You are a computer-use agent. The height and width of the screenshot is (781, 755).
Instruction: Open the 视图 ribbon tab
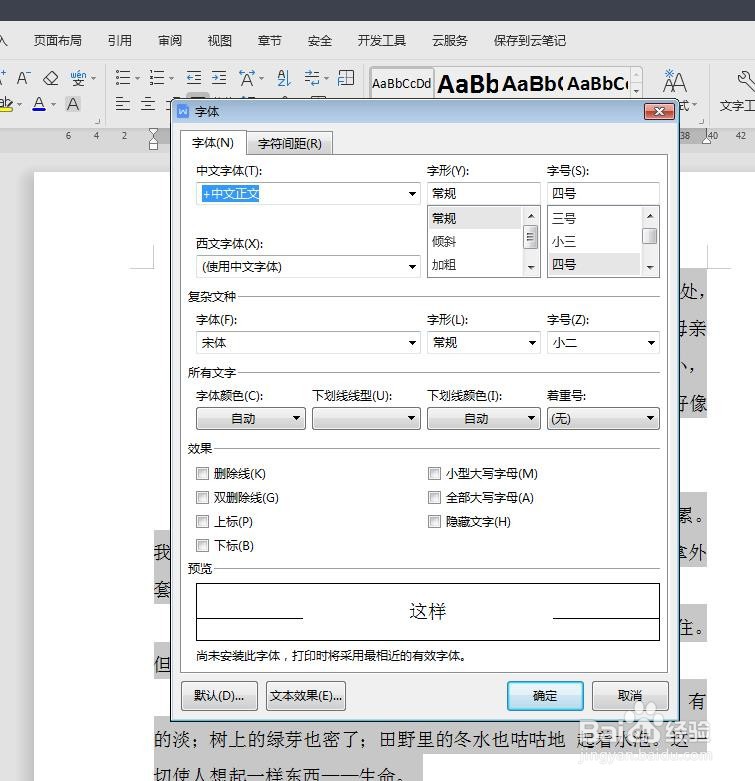[220, 40]
